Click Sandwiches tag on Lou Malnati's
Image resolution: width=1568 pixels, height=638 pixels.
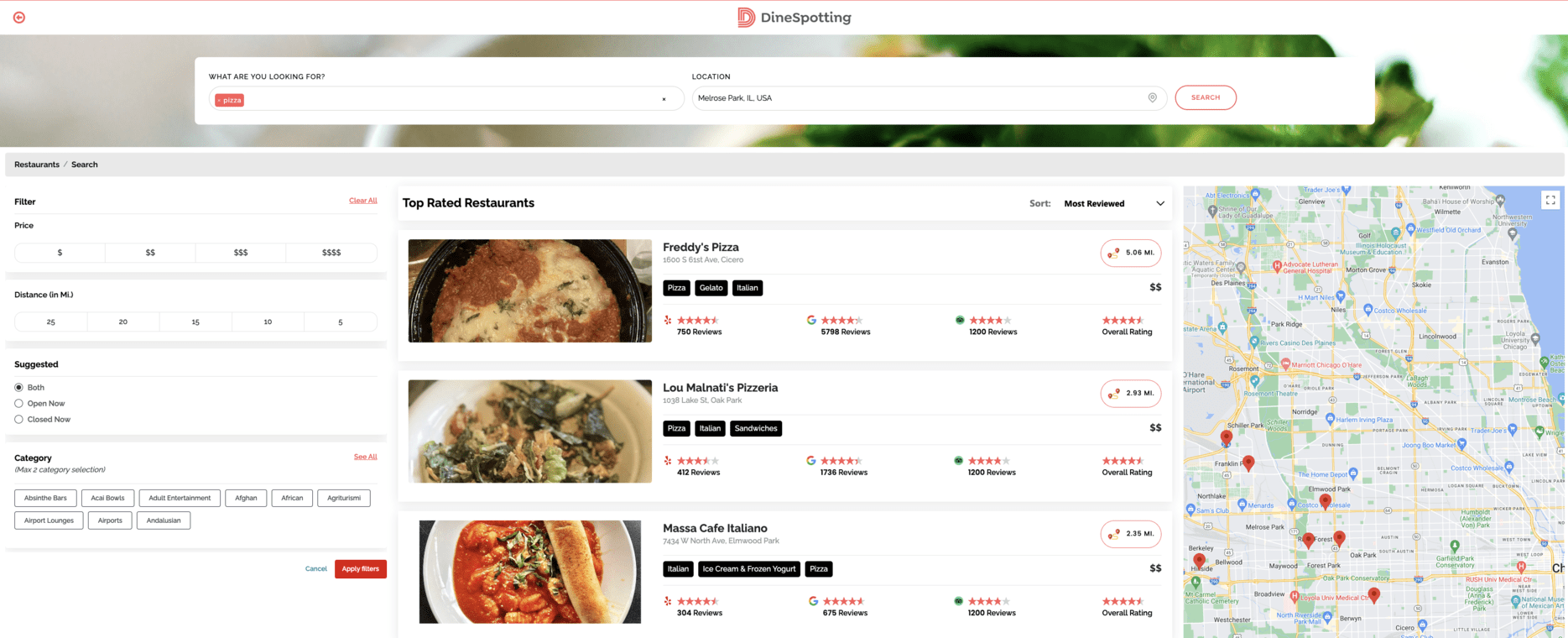click(756, 429)
